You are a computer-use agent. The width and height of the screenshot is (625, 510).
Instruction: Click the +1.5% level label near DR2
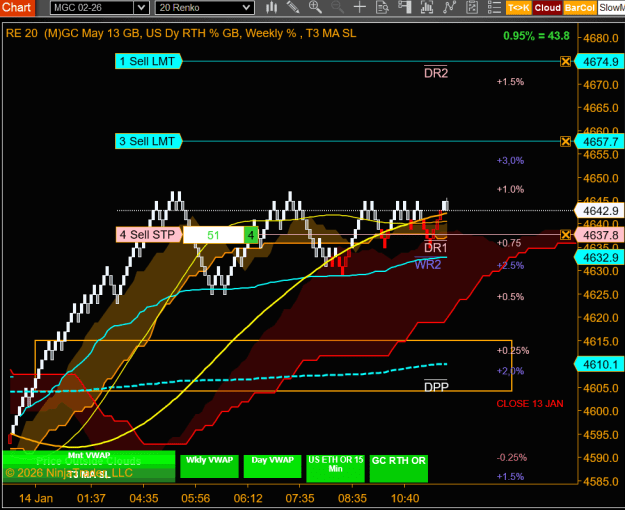click(x=510, y=82)
